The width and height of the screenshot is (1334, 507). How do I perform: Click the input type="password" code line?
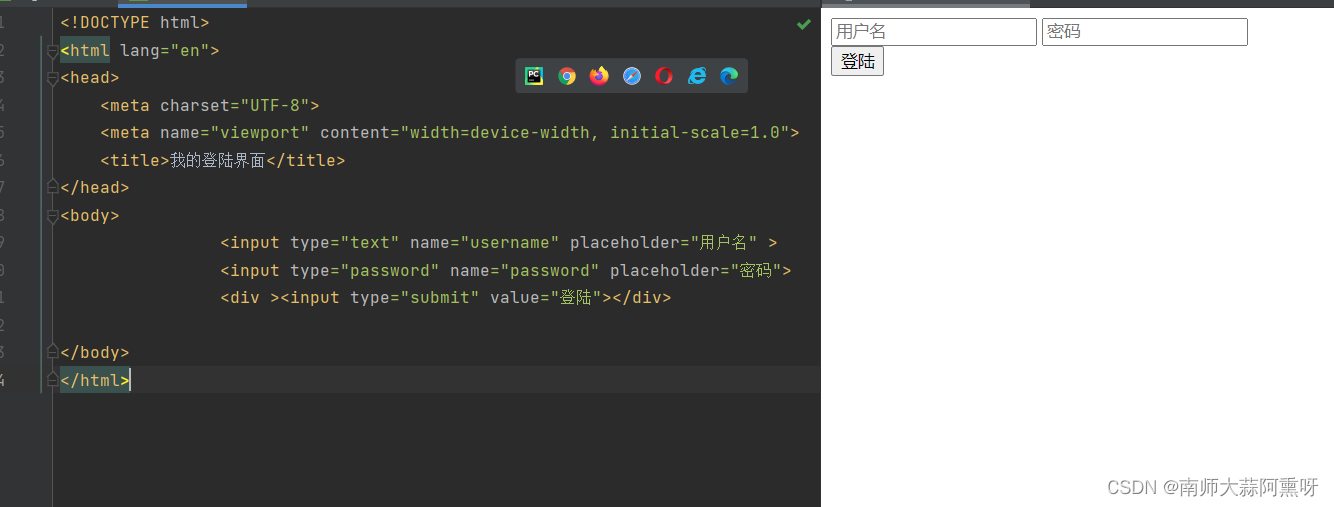click(506, 270)
